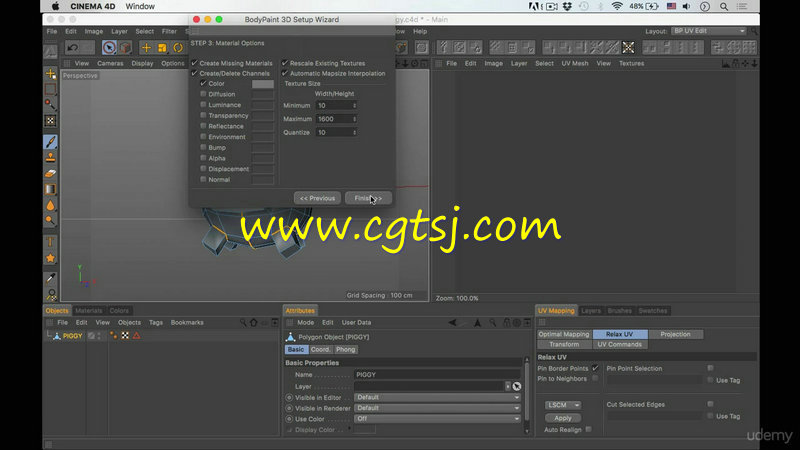This screenshot has height=450, width=800.
Task: Select the rectangle selection tool
Action: click(x=51, y=89)
